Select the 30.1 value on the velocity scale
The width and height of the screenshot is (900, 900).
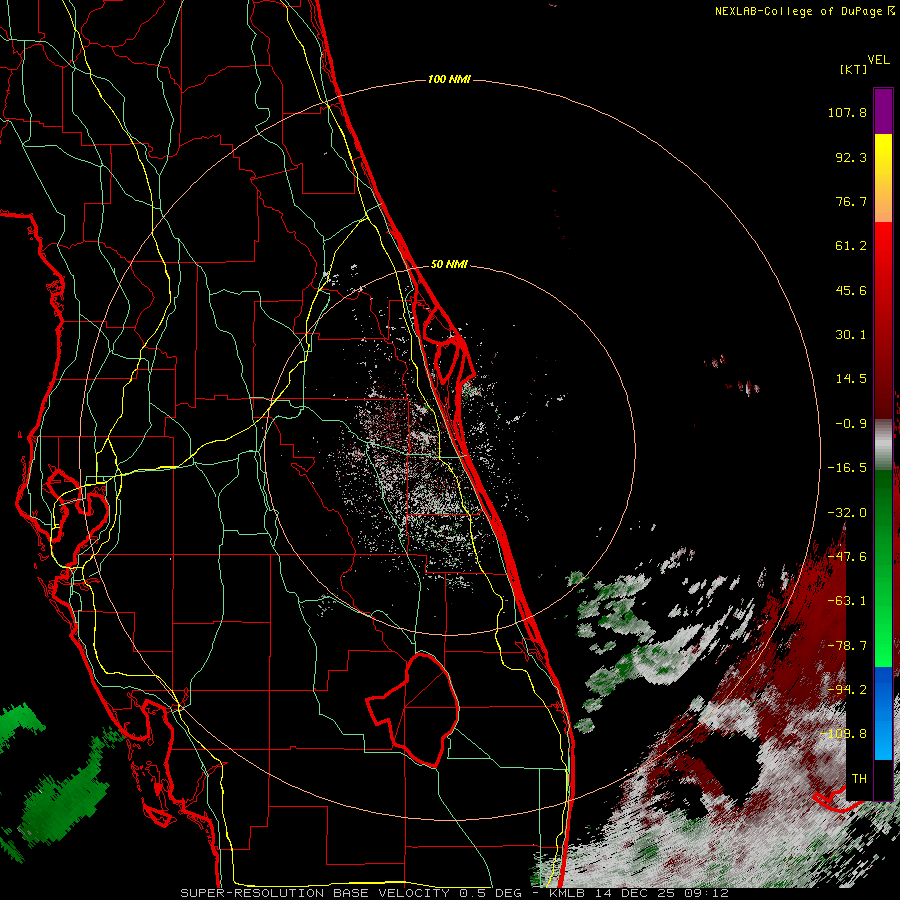[x=851, y=335]
